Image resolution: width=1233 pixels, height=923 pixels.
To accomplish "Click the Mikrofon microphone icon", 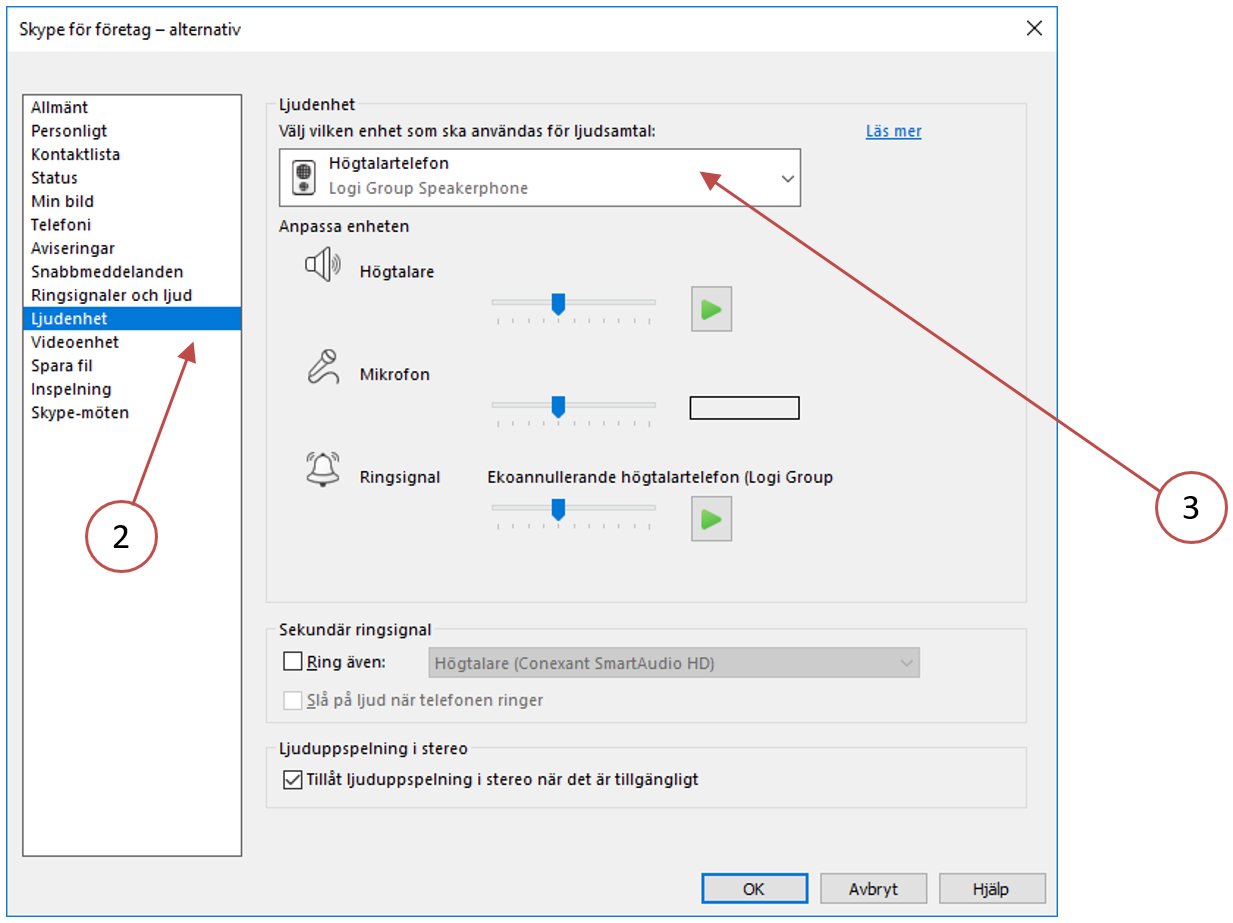I will pyautogui.click(x=323, y=367).
